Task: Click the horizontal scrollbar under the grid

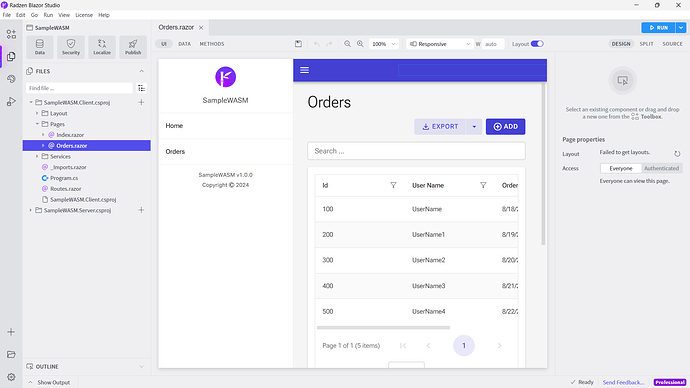Action: 383,327
